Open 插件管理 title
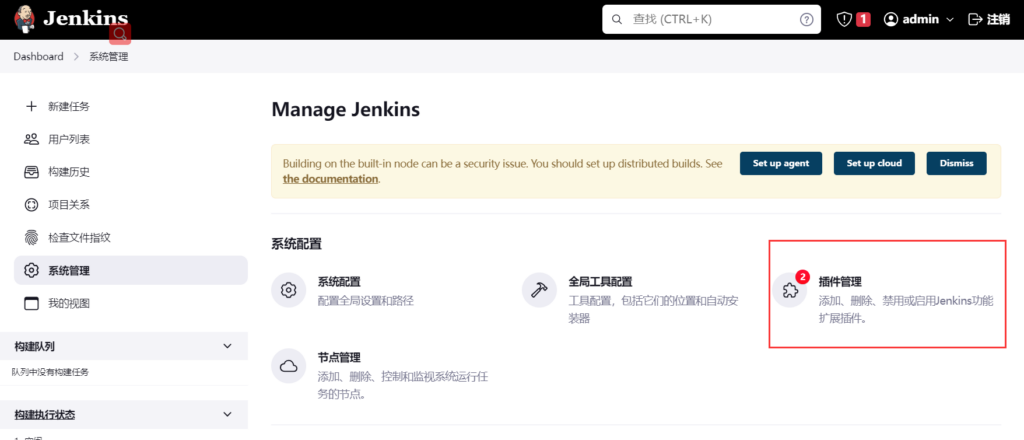 click(840, 282)
